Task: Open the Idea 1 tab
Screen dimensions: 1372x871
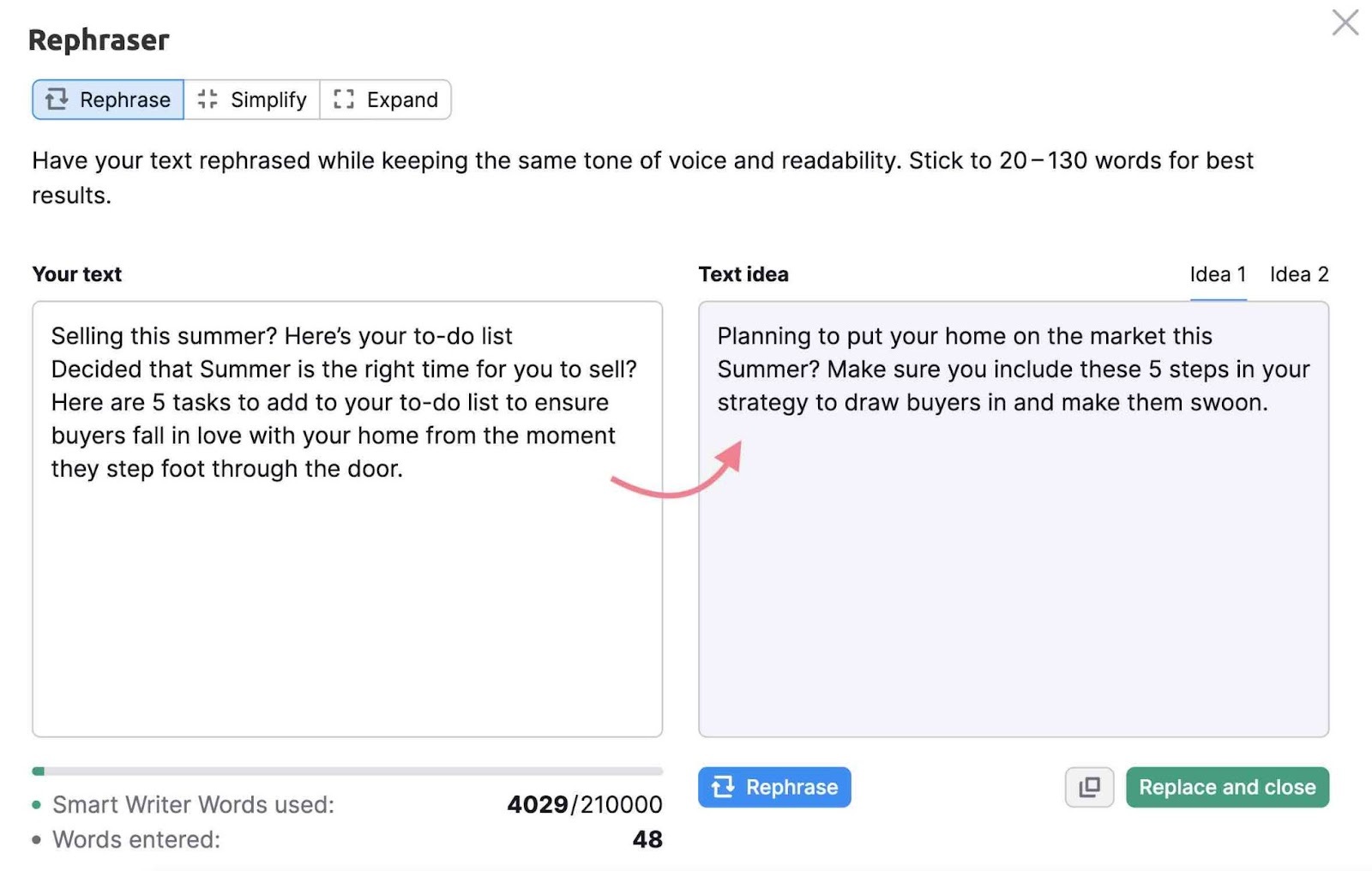Action: click(1218, 274)
